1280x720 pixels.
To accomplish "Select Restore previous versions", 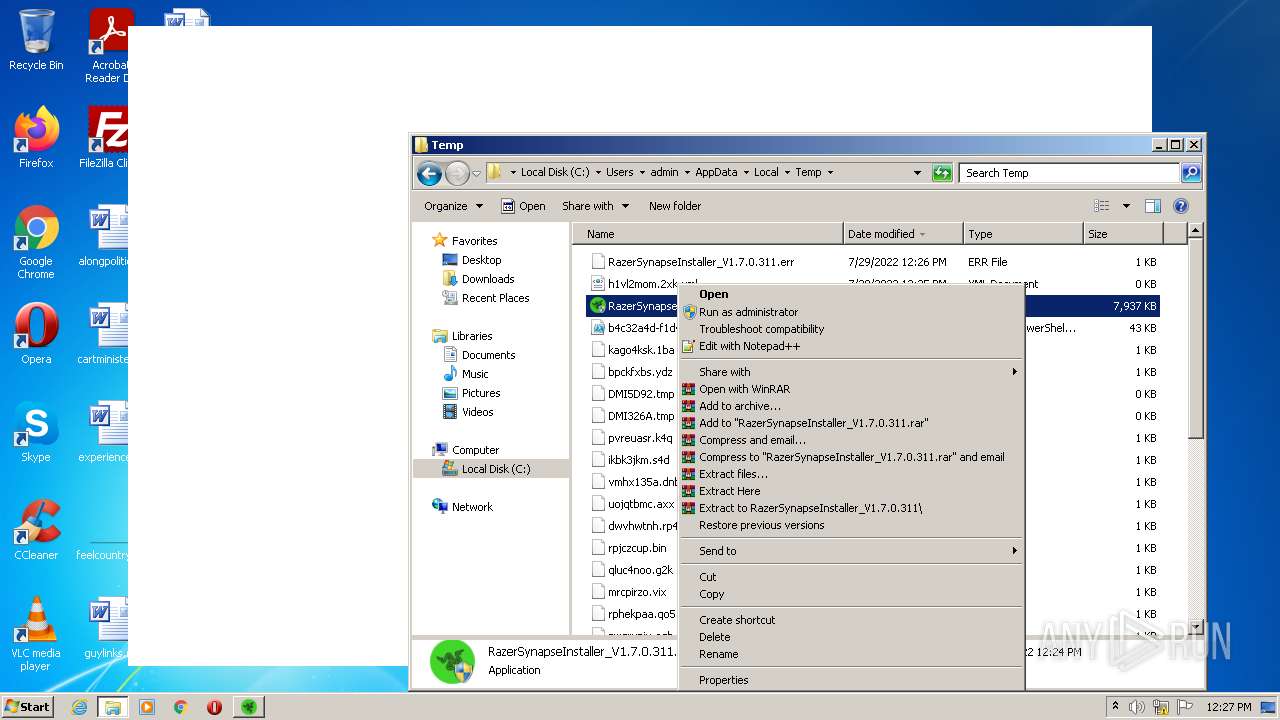I will tap(851, 525).
